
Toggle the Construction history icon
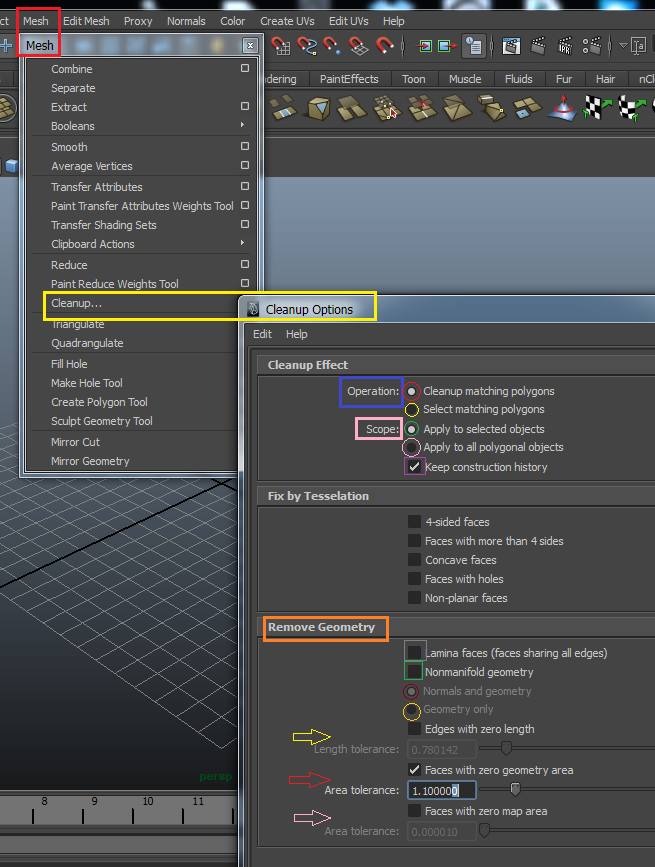coord(474,46)
